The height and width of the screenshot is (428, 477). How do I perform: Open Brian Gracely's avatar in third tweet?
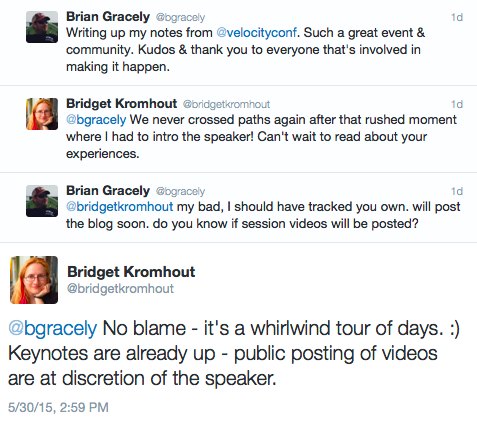(42, 201)
